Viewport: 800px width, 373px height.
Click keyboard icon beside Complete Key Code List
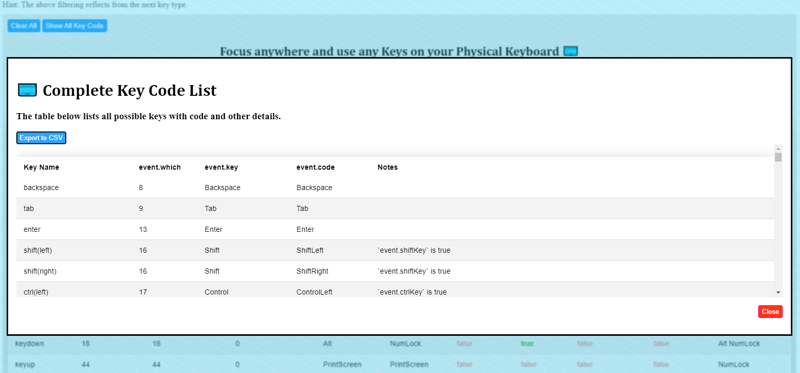coord(27,90)
